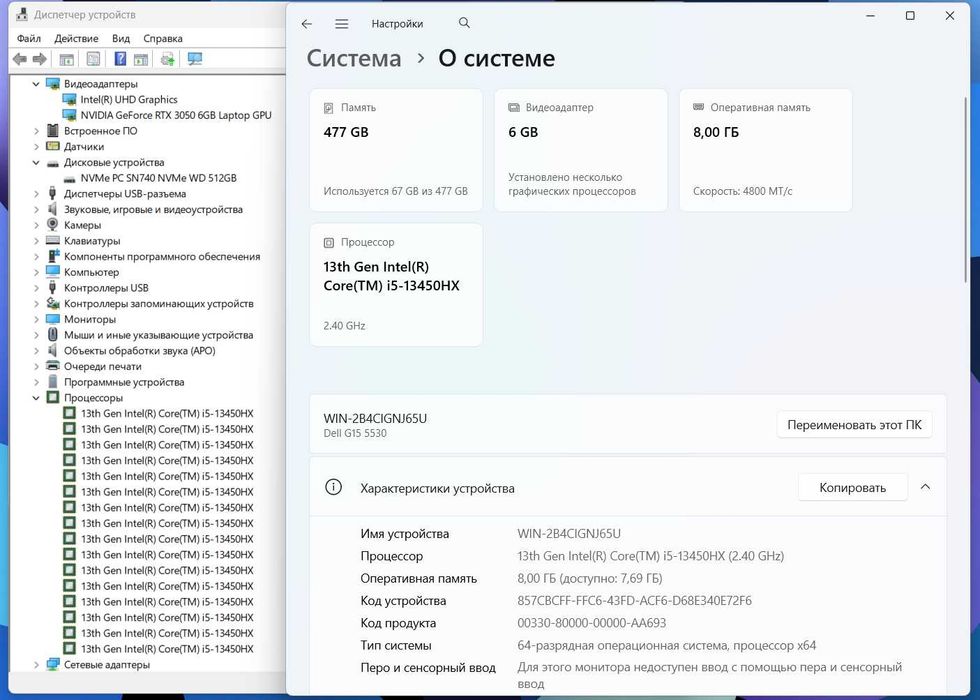This screenshot has height=700, width=980.
Task: Click the update driver toolbar icon
Action: (x=168, y=59)
